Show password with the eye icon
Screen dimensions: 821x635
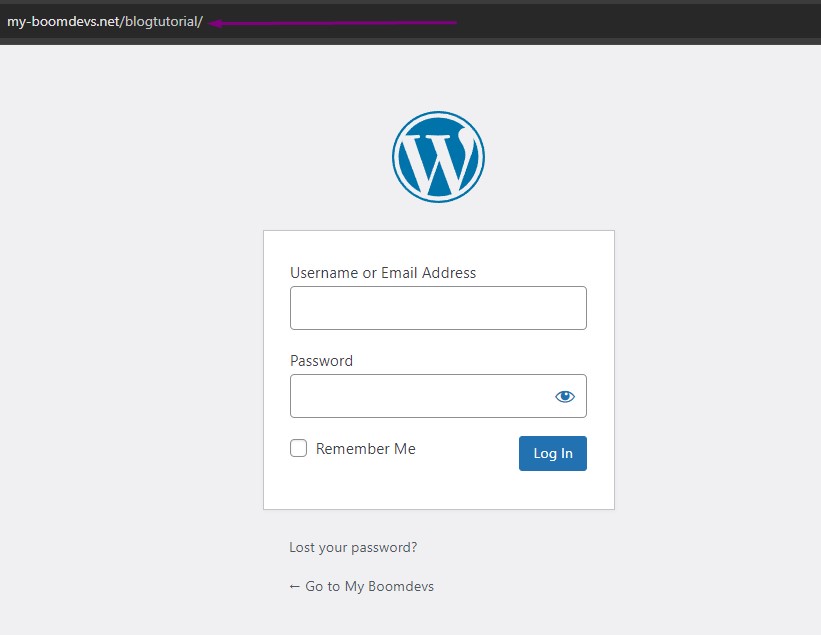[x=564, y=396]
